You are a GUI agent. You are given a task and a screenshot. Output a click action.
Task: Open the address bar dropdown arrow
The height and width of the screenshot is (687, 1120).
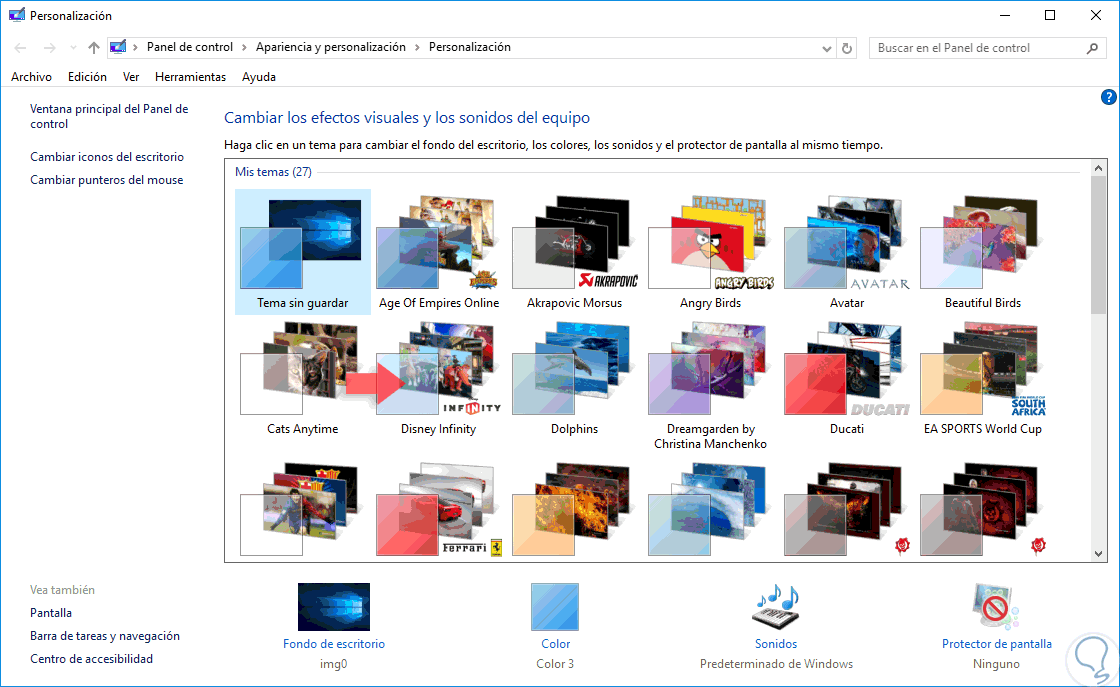pyautogui.click(x=826, y=47)
